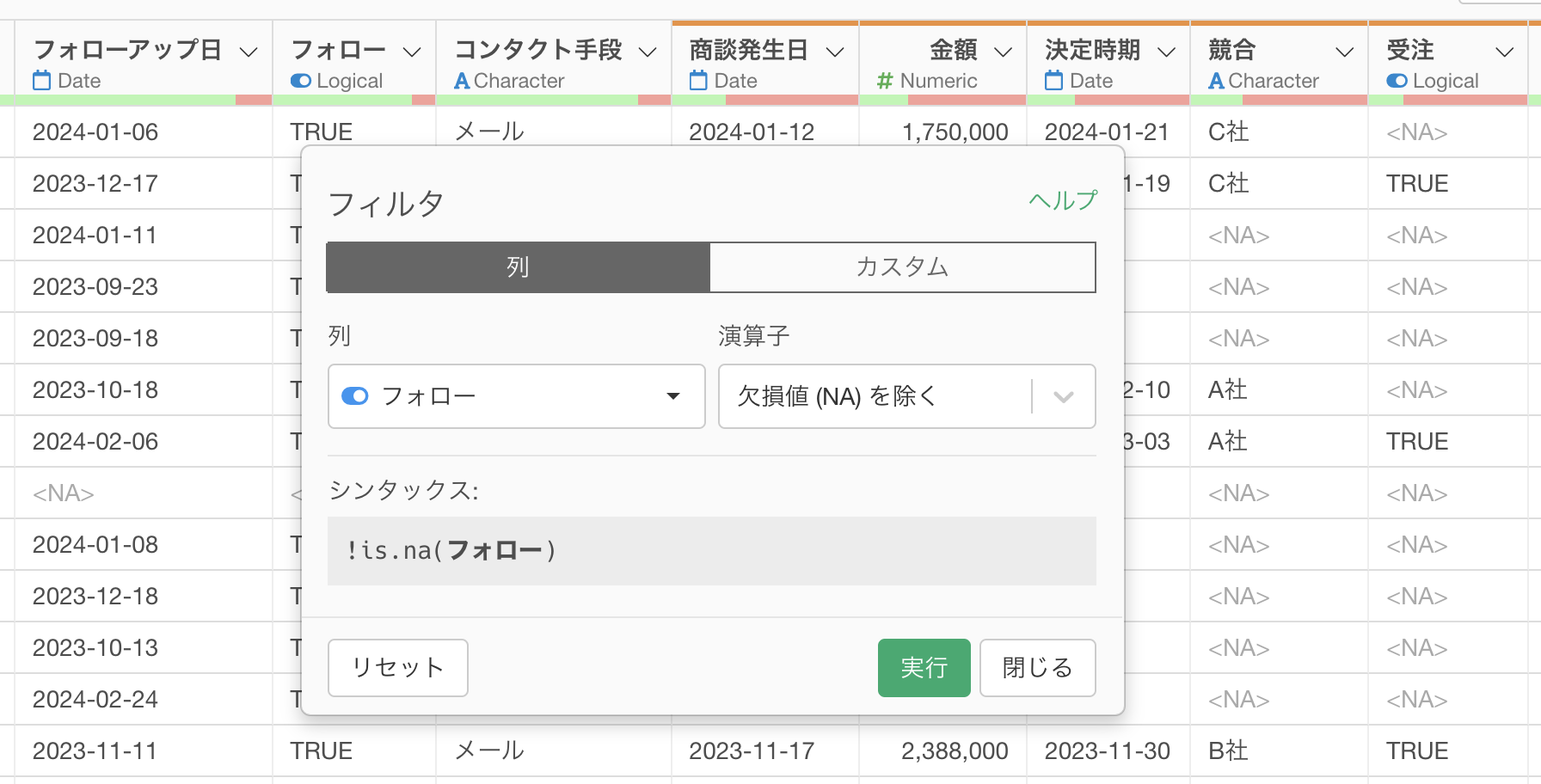Screen dimensions: 1541x784
Task: Click the syntax box showing !is.na(フォロー)
Action: (711, 550)
